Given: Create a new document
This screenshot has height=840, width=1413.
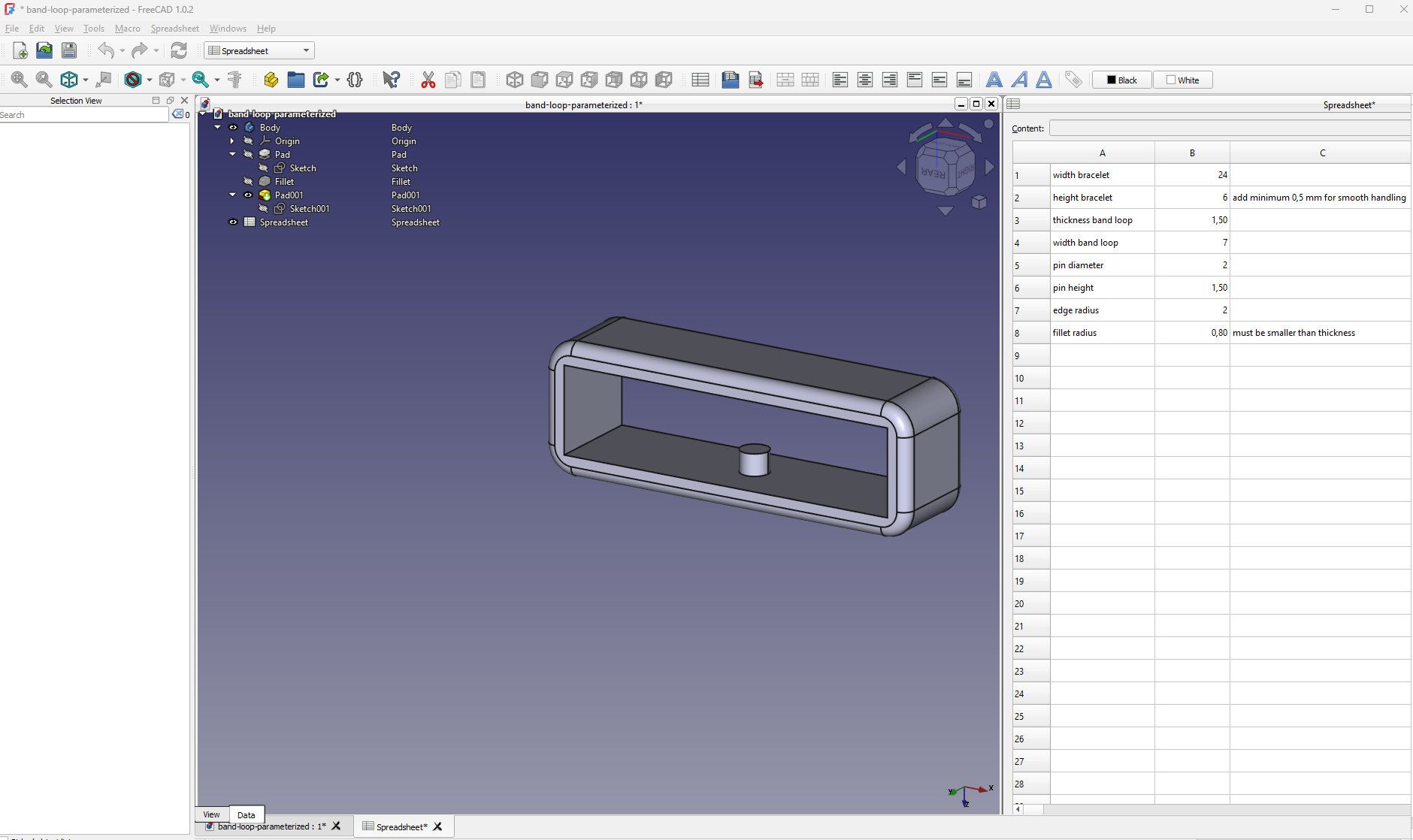Looking at the screenshot, I should pyautogui.click(x=20, y=50).
